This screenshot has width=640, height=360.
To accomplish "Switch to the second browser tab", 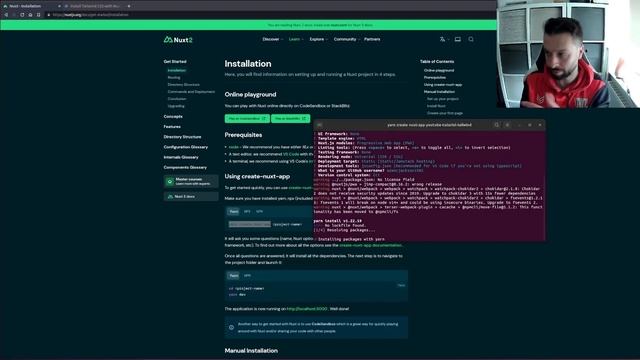I will tap(97, 6).
